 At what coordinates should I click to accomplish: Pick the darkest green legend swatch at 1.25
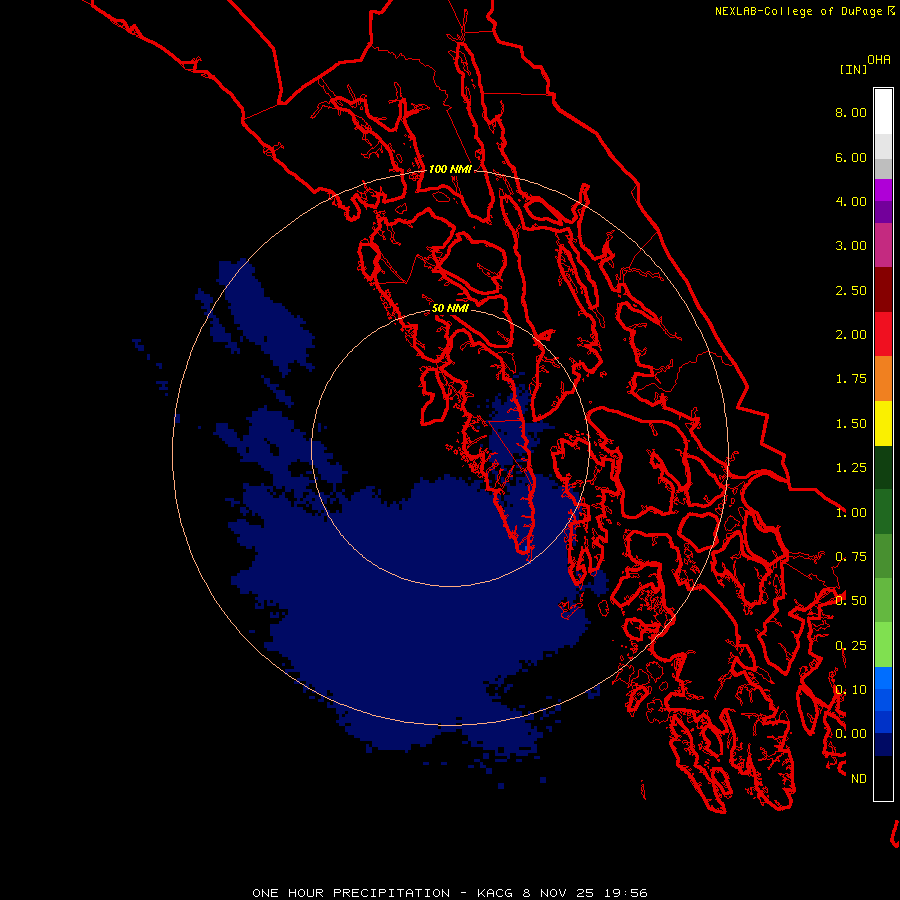pos(883,467)
